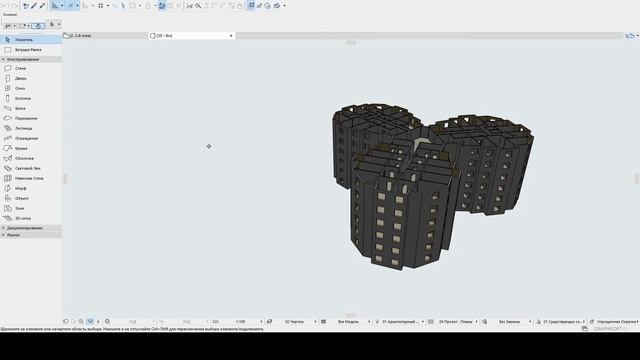Toggle the highlighted suspend groups button

162,6
